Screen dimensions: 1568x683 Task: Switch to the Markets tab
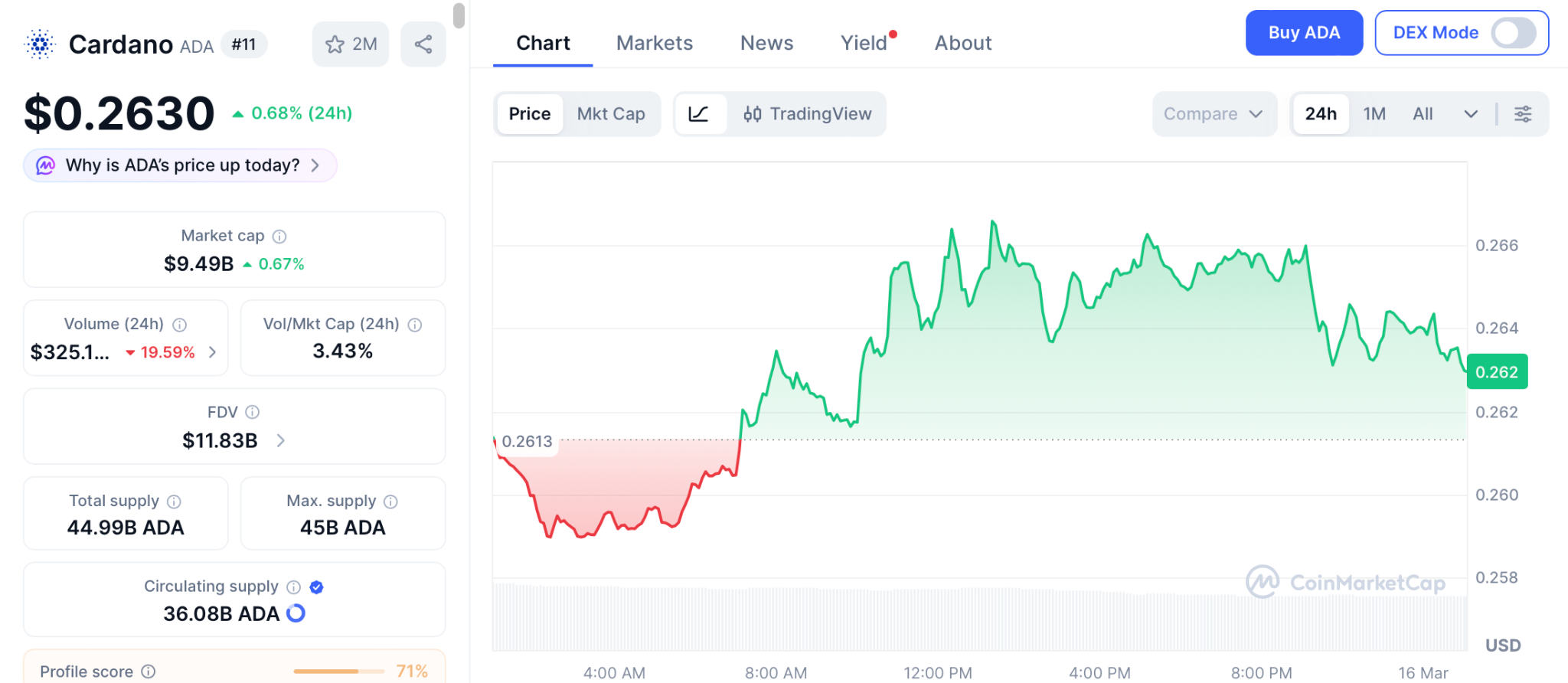655,43
